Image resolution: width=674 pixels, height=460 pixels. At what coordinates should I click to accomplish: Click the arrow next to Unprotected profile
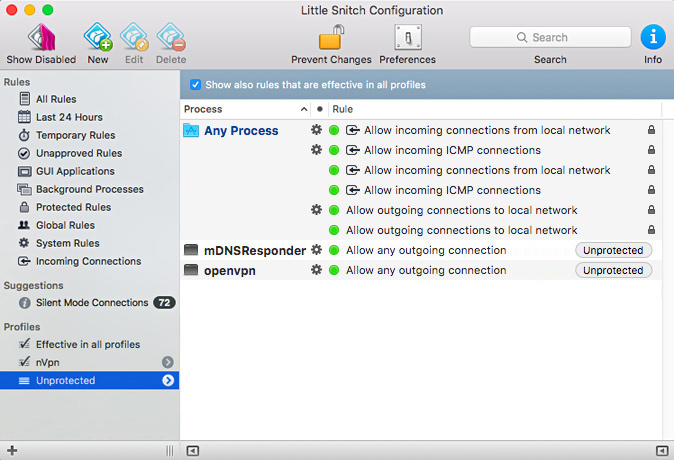tap(168, 380)
